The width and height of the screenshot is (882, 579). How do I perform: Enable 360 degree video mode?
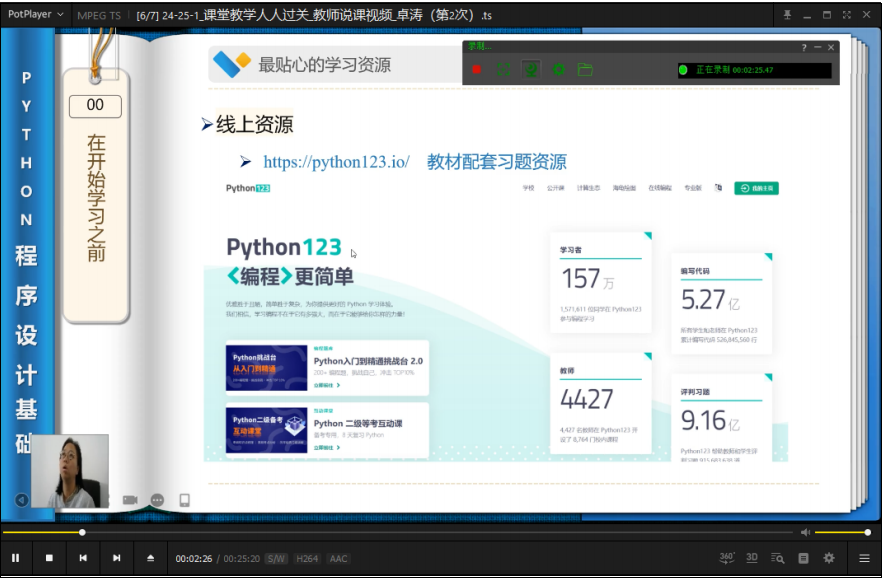727,557
